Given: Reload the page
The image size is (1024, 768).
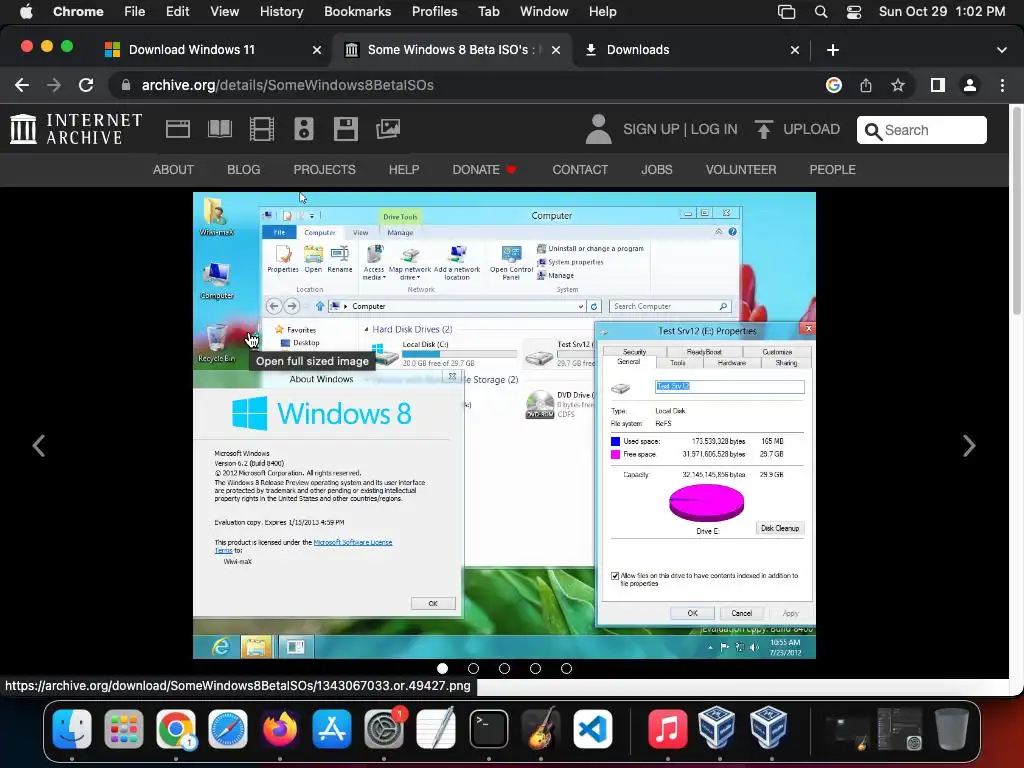Looking at the screenshot, I should click(86, 85).
